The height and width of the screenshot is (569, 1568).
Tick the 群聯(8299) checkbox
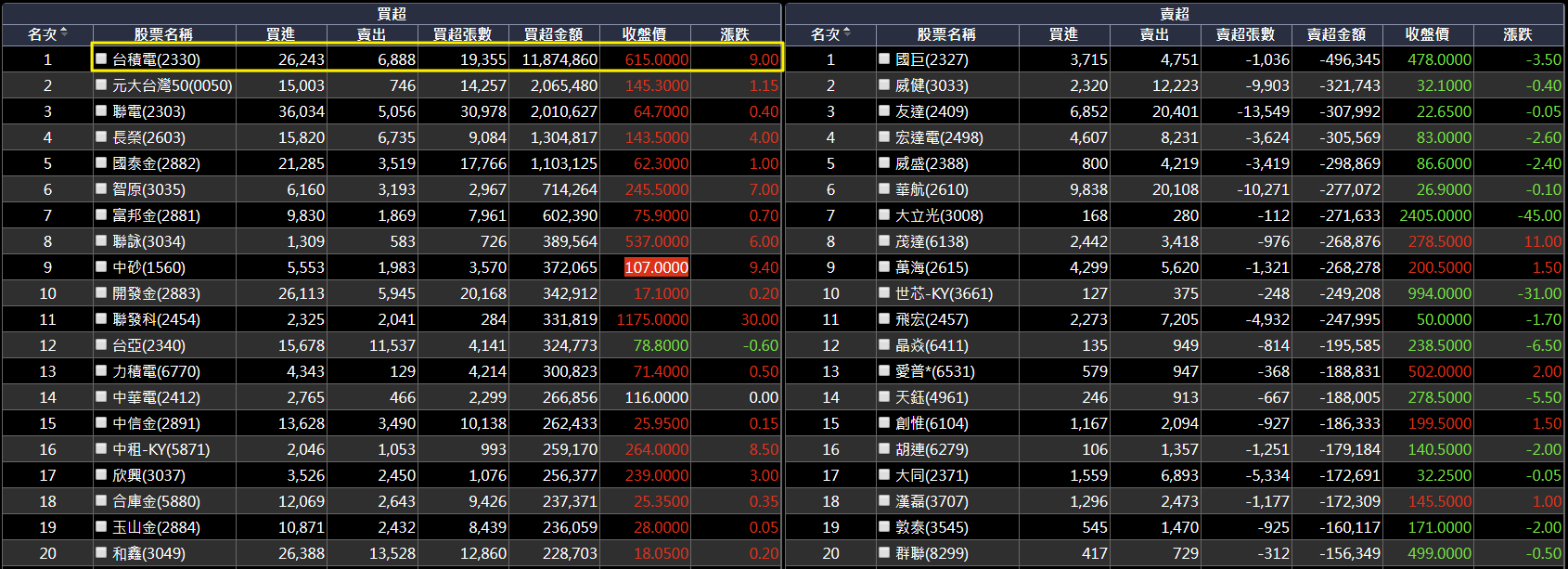[884, 552]
